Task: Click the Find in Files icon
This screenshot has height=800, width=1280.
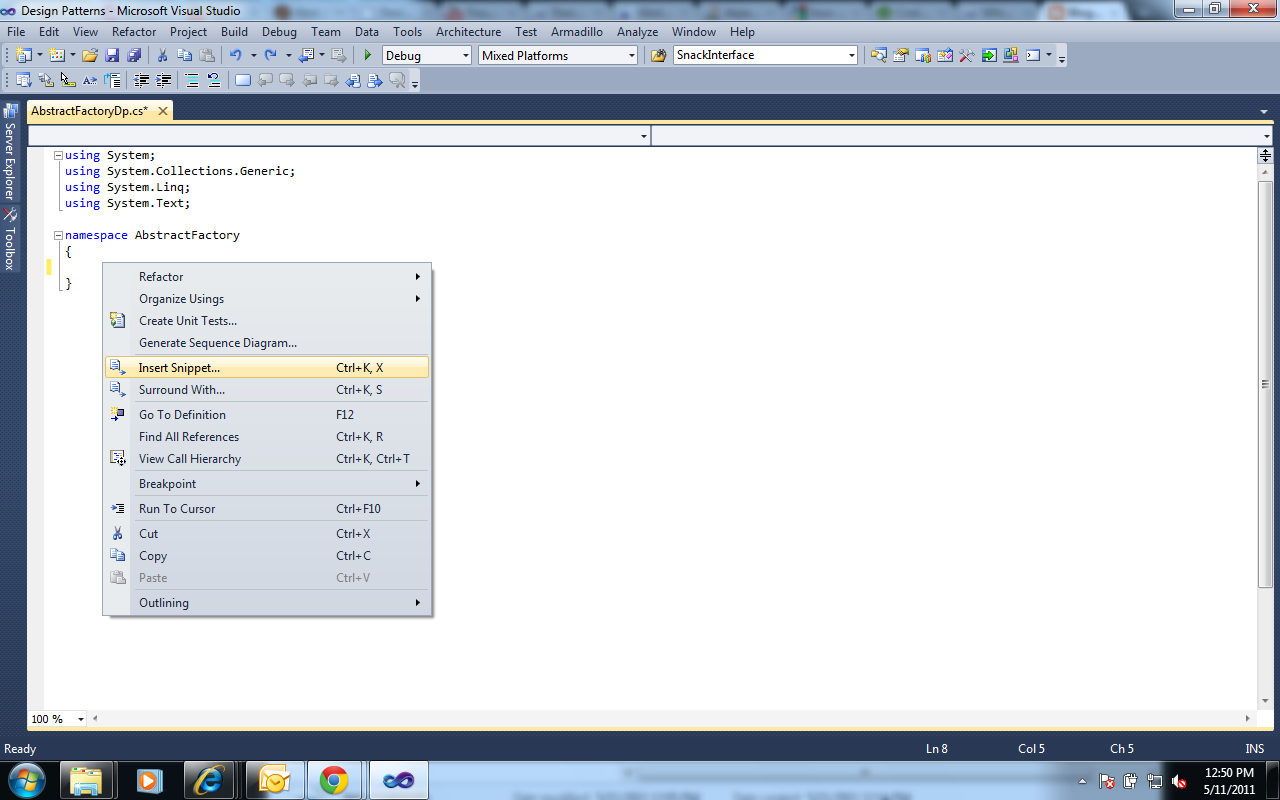Action: [x=658, y=55]
